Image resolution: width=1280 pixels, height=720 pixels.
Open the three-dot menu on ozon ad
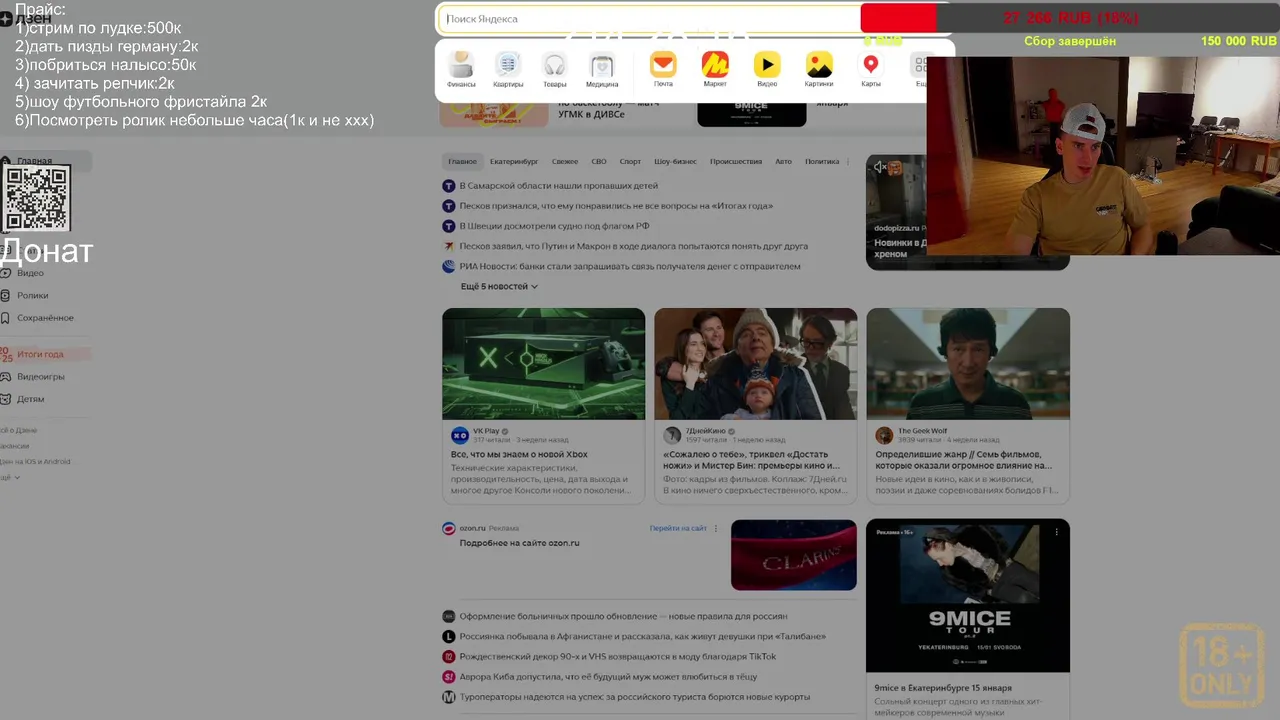(716, 528)
